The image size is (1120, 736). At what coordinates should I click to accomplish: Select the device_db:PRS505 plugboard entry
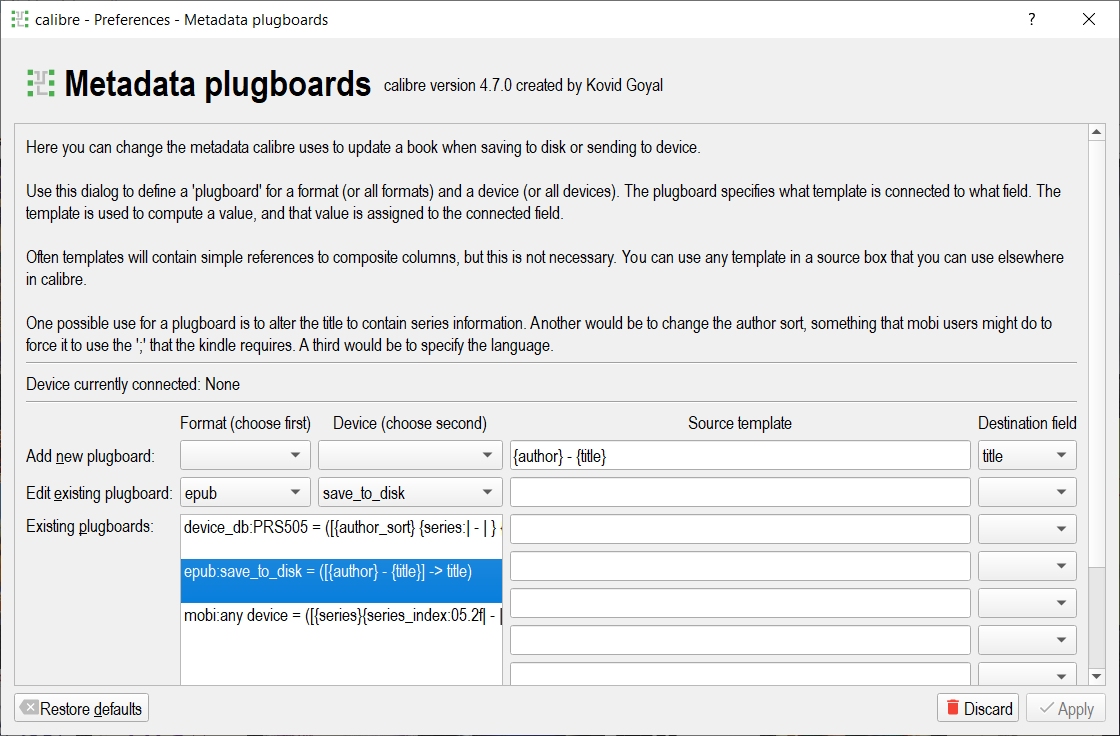coord(341,536)
